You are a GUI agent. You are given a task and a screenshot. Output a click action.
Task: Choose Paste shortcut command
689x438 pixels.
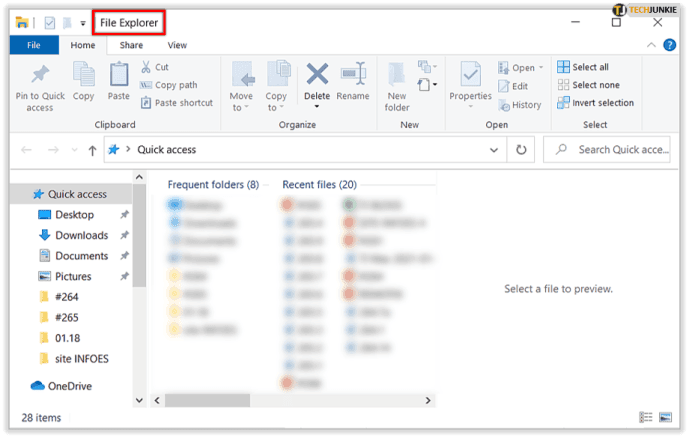(x=177, y=103)
